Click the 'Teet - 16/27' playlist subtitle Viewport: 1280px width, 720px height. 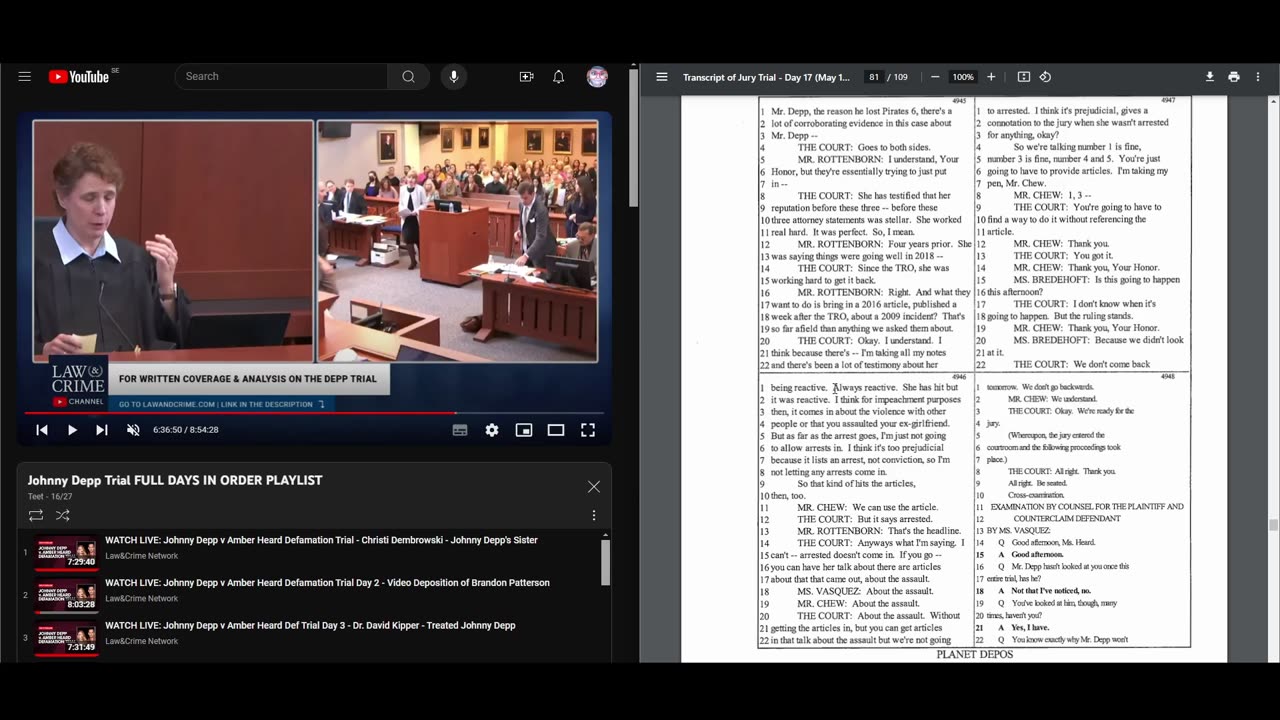click(49, 496)
